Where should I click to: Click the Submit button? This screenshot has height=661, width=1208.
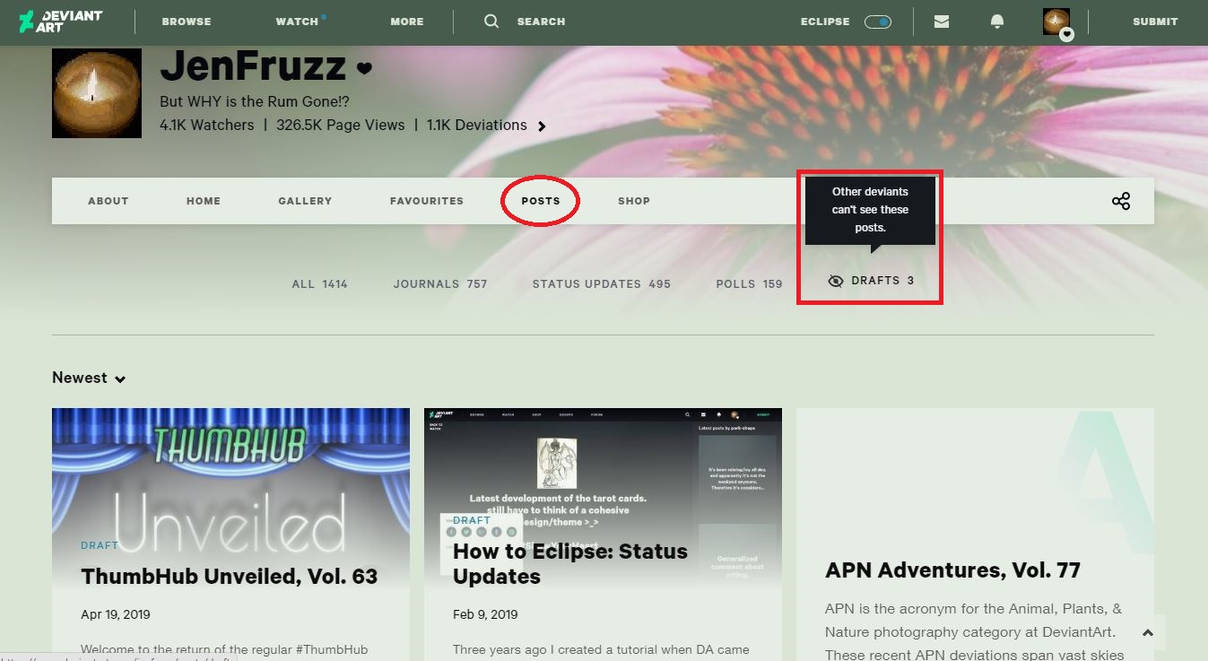coord(1155,21)
